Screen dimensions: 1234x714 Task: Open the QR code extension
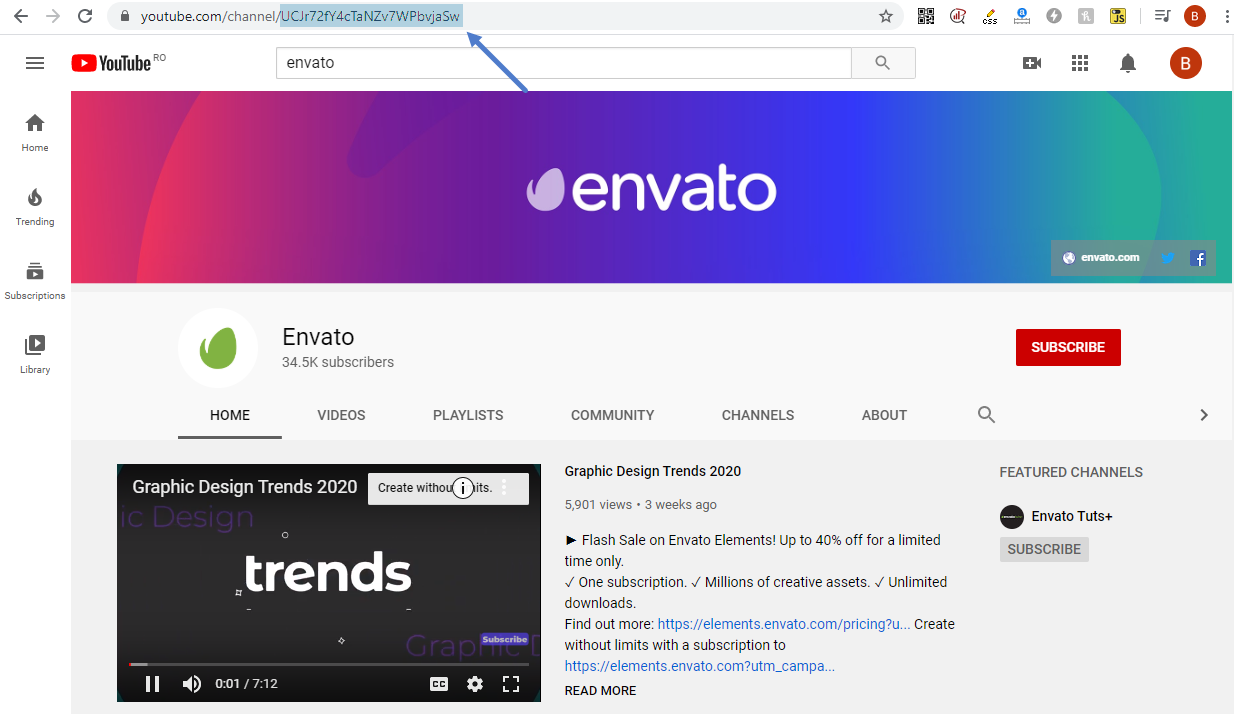pos(926,16)
